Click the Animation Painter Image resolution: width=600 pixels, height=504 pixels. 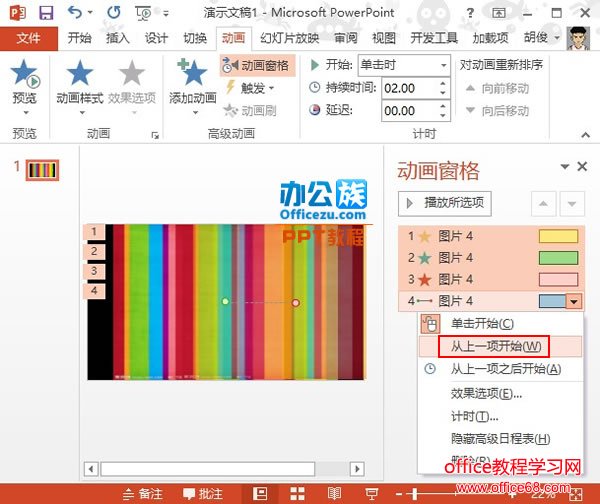coord(250,111)
